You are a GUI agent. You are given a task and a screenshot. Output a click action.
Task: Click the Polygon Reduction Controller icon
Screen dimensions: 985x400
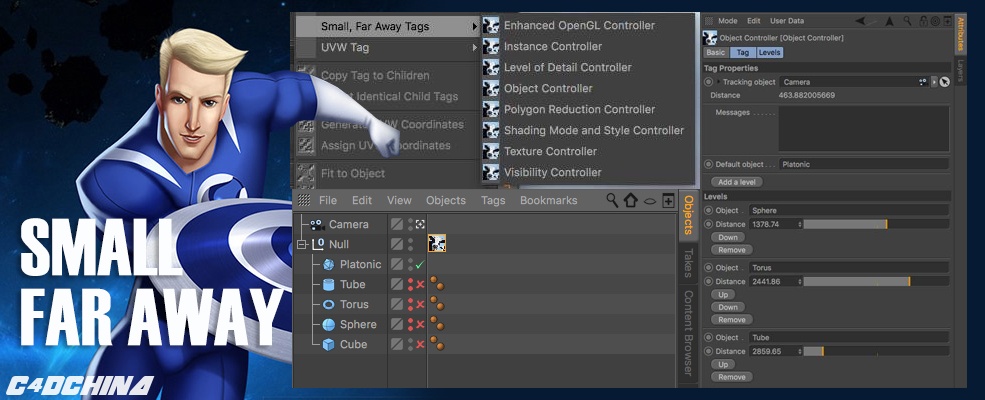coord(491,109)
